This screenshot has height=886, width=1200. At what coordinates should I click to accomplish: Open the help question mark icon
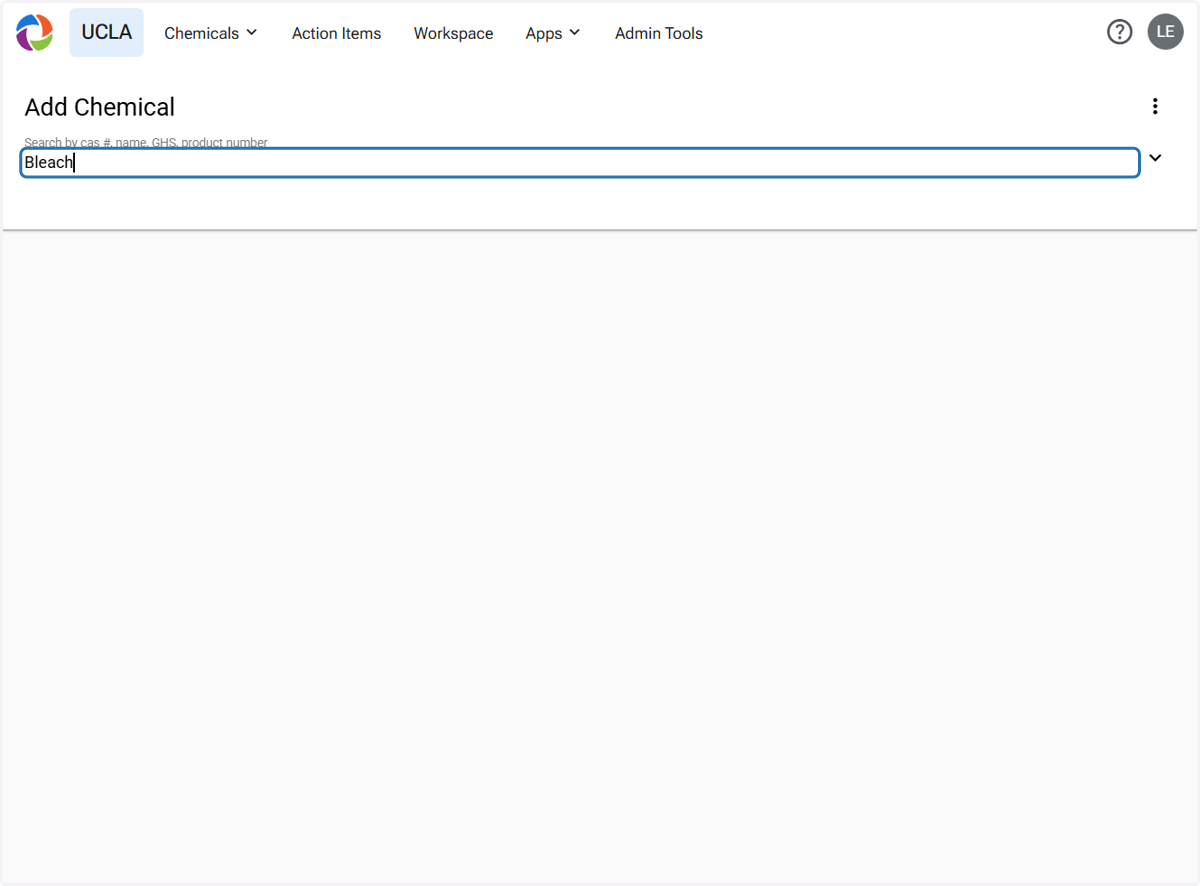pos(1119,32)
